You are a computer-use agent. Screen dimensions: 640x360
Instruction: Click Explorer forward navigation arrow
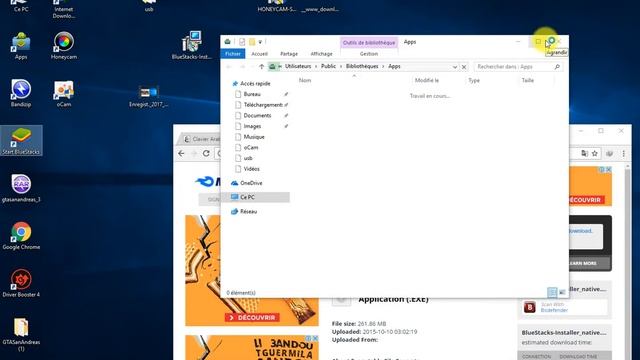click(x=242, y=67)
